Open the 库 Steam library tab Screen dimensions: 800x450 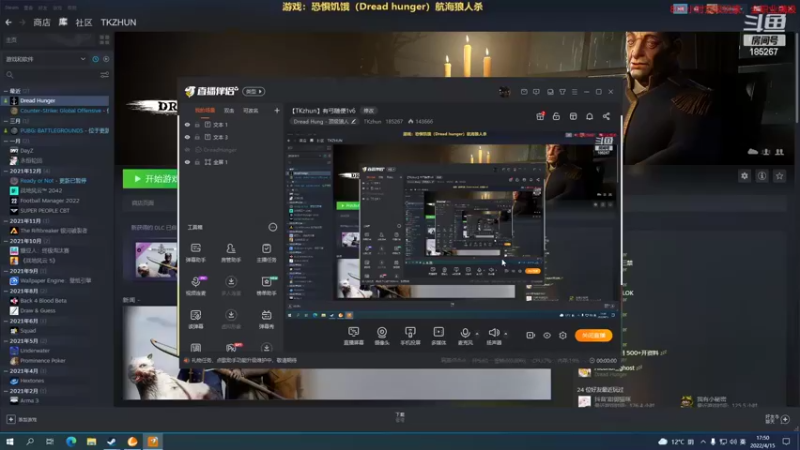pyautogui.click(x=63, y=22)
